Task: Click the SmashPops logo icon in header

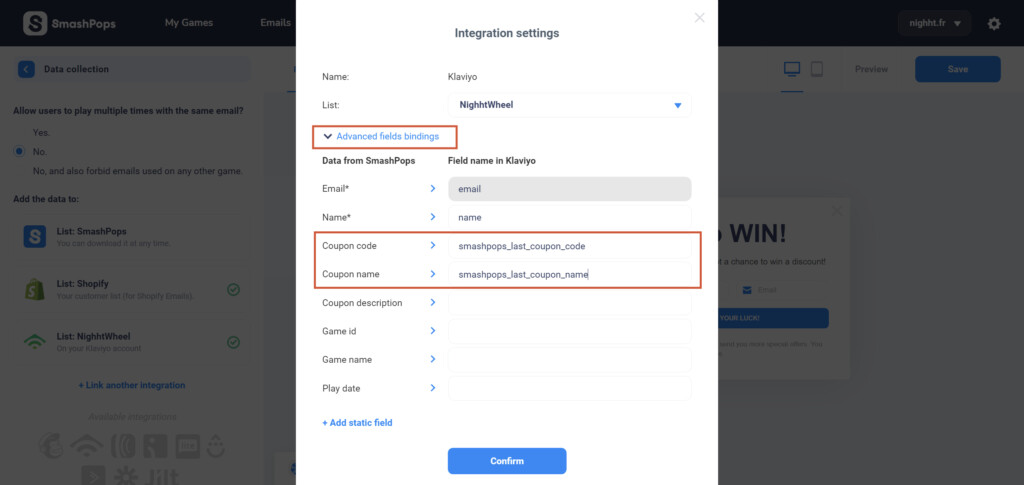Action: (x=35, y=23)
